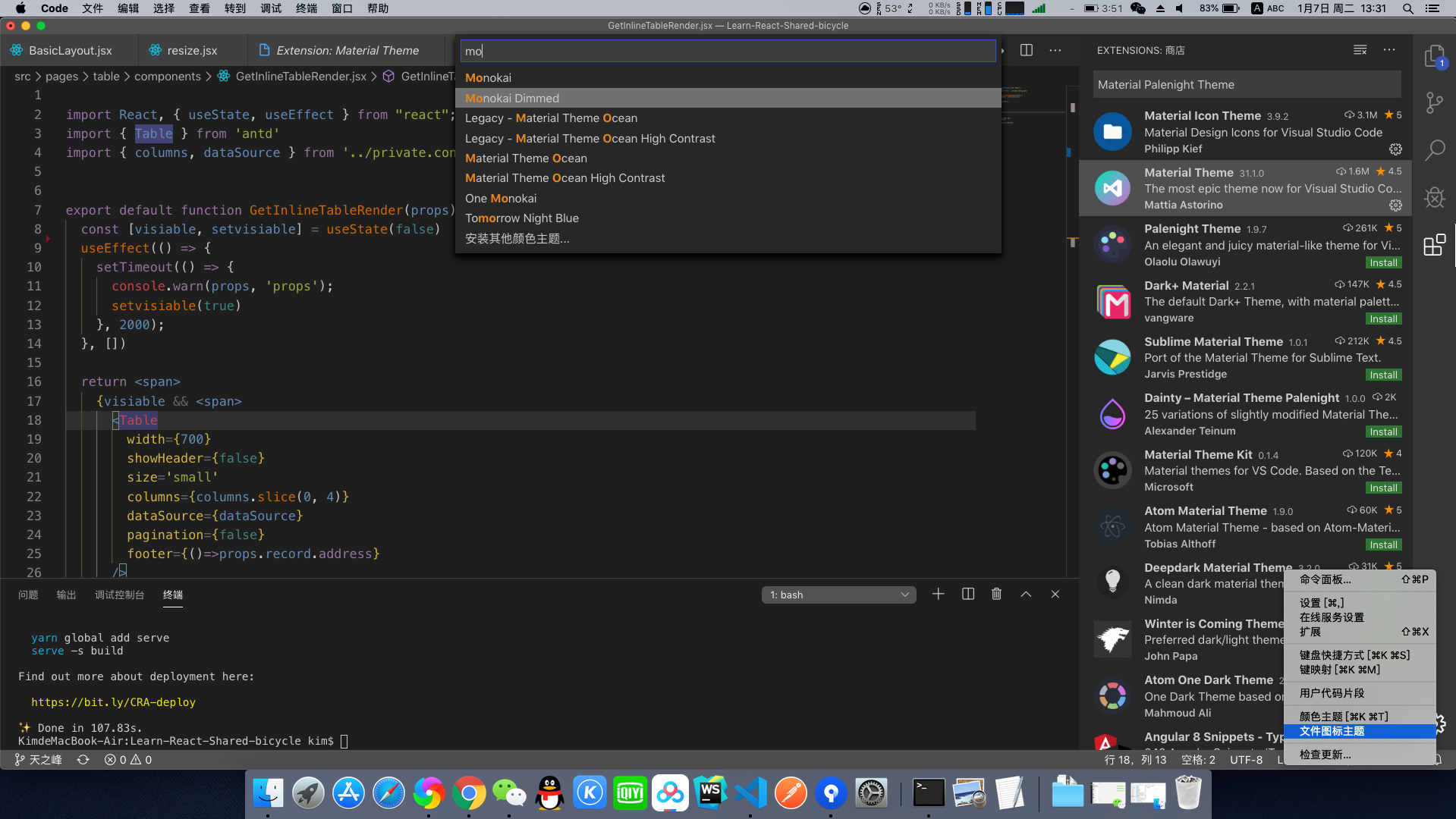Kill terminal with trash icon
The width and height of the screenshot is (1456, 819).
[997, 594]
